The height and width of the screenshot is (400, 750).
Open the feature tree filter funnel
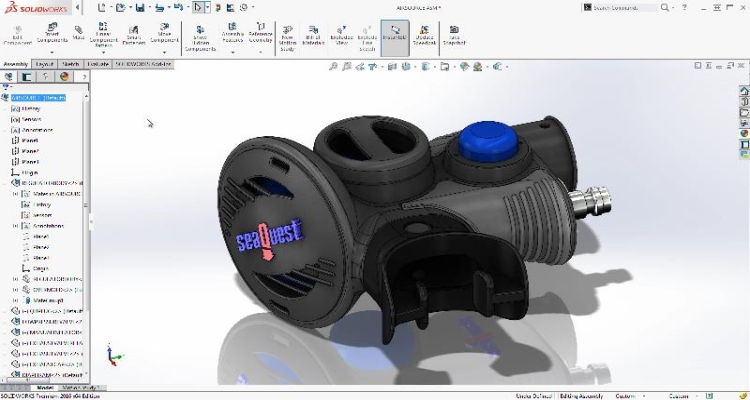[6, 87]
